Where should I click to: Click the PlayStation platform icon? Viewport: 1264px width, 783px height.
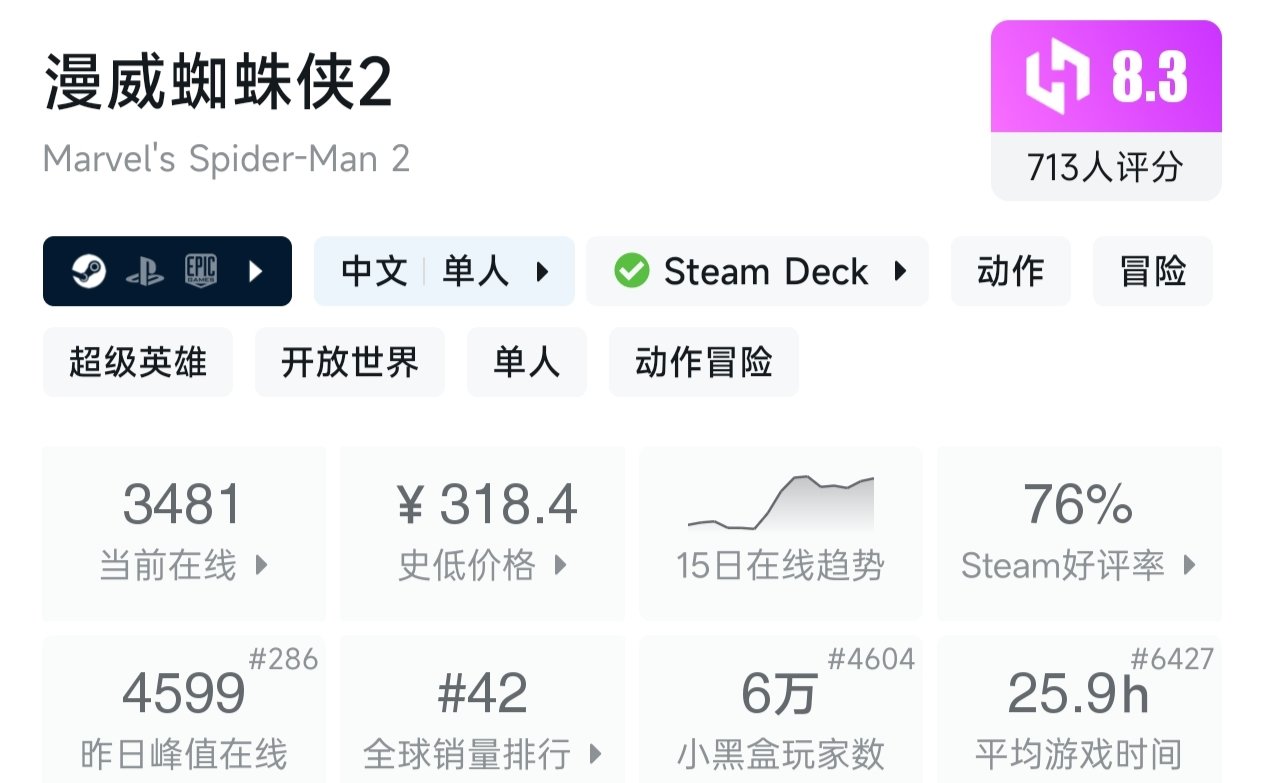[x=145, y=271]
